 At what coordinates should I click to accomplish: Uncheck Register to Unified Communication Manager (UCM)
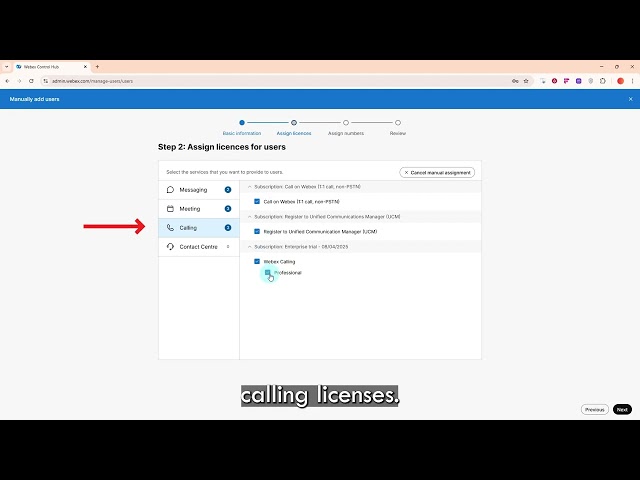pyautogui.click(x=257, y=231)
